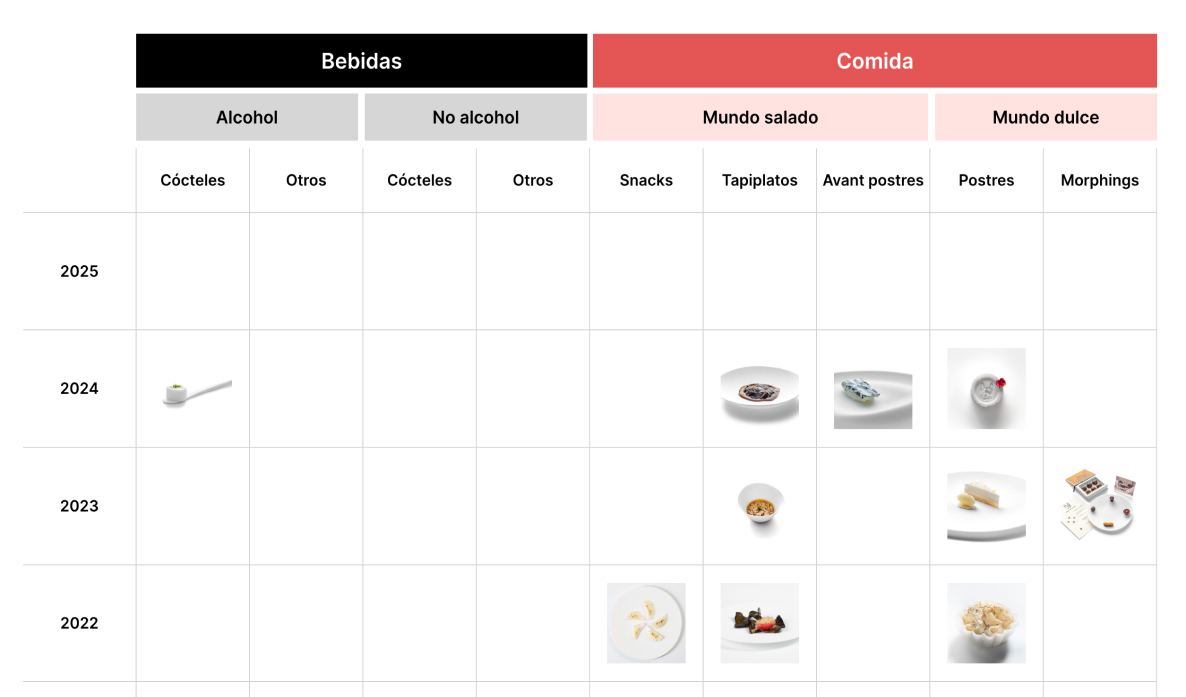Open the 2022 Postres dessert image
This screenshot has height=697, width=1186.
click(986, 623)
